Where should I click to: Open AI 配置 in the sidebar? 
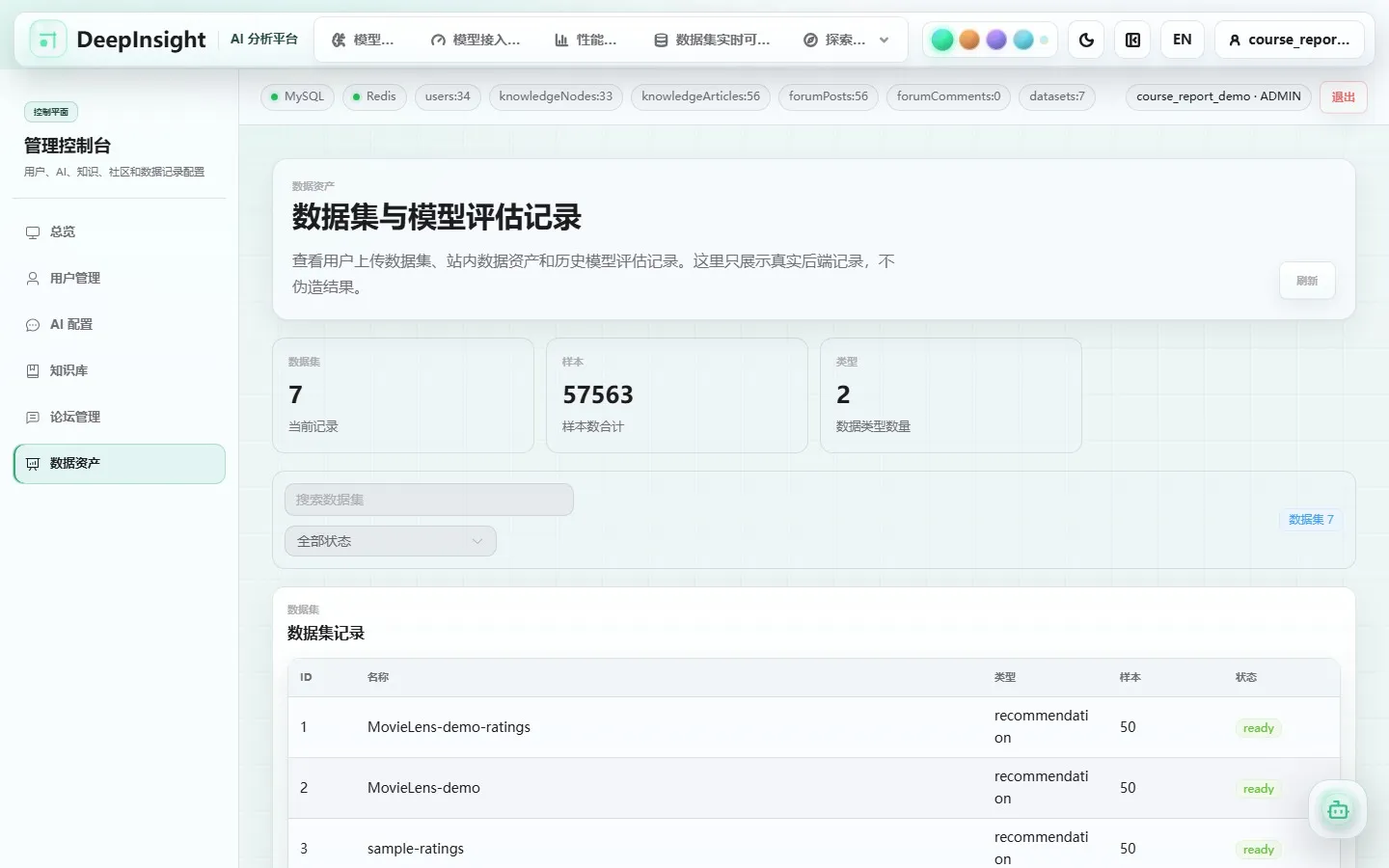[x=119, y=324]
